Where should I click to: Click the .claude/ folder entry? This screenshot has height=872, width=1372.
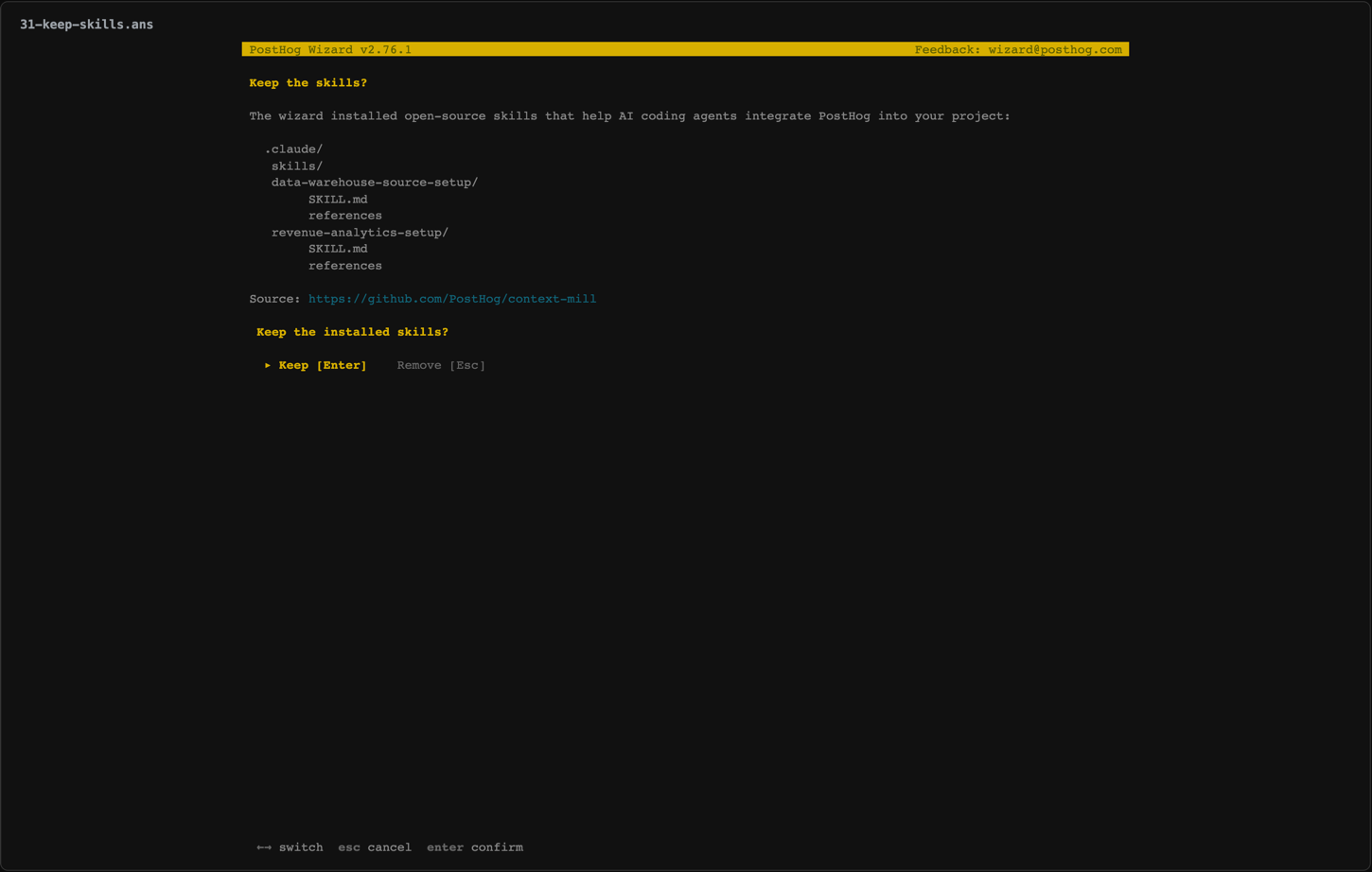[293, 149]
